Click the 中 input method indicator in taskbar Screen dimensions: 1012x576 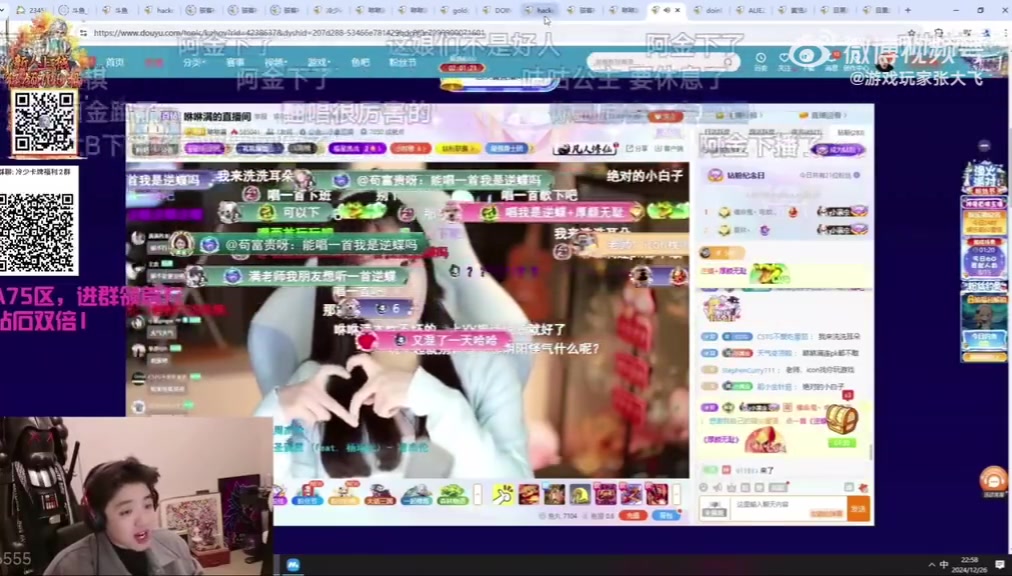[x=944, y=565]
